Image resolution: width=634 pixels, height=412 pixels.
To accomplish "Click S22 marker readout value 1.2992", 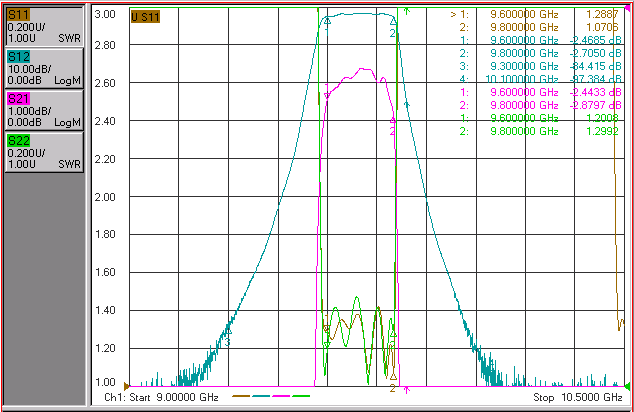I will point(602,131).
